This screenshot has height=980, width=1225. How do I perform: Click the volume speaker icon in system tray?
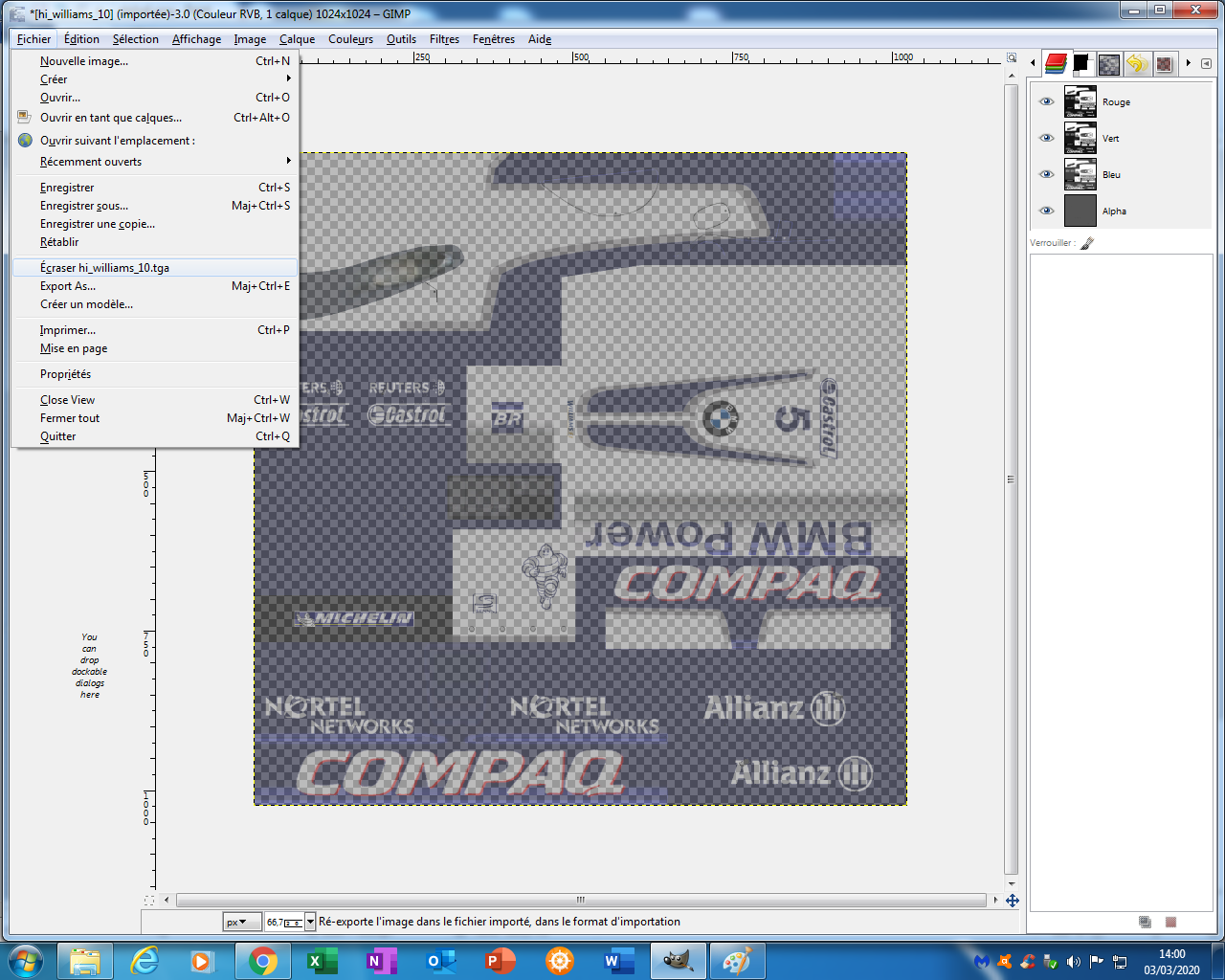(1073, 961)
